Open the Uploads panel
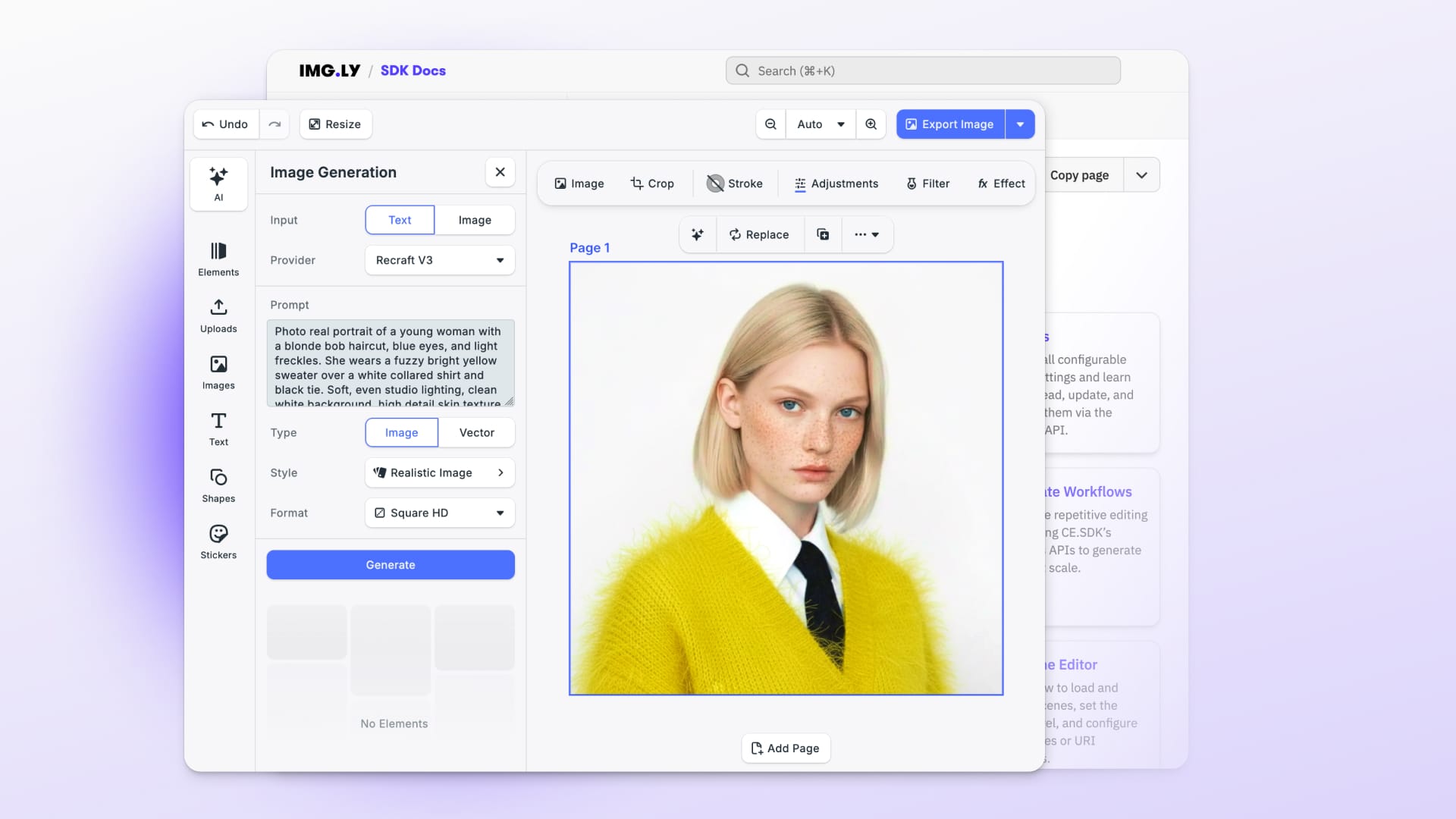The height and width of the screenshot is (819, 1456). [218, 315]
